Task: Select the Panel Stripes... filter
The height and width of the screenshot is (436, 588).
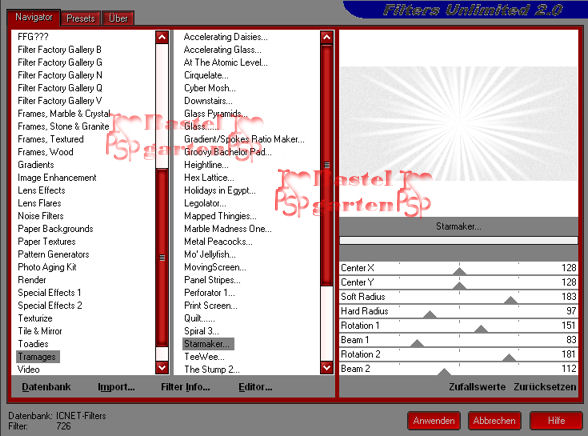Action: coord(212,280)
